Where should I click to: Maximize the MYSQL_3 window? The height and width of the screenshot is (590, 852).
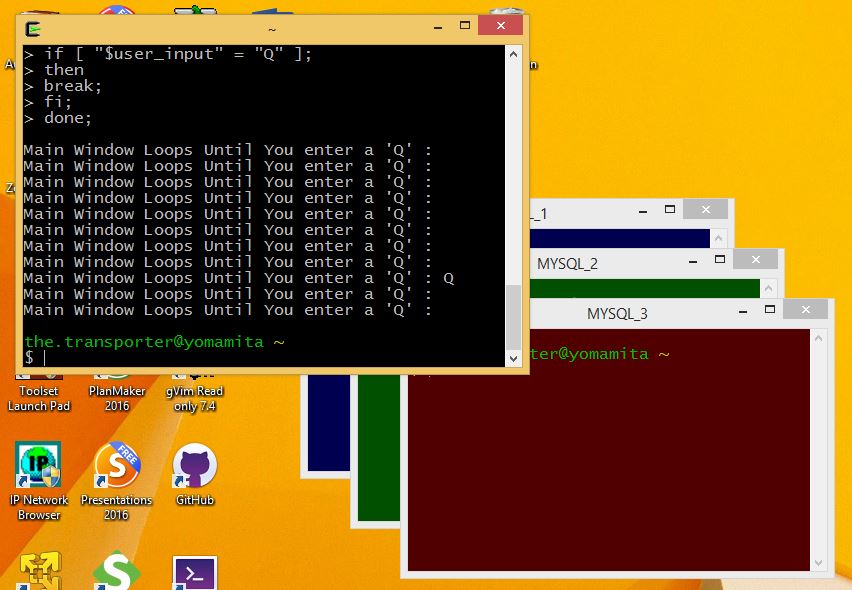(769, 309)
